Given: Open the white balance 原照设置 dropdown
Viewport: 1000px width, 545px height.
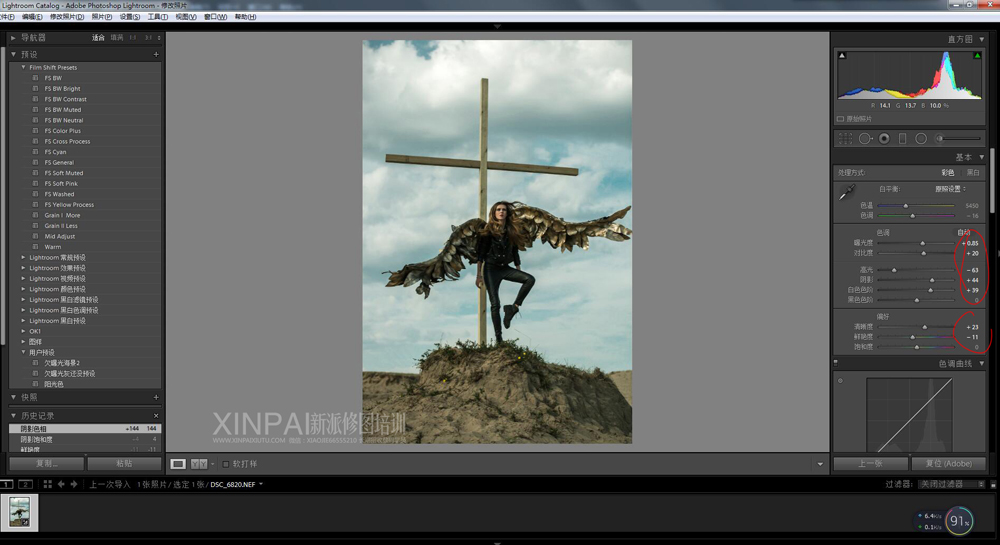Looking at the screenshot, I should [950, 189].
